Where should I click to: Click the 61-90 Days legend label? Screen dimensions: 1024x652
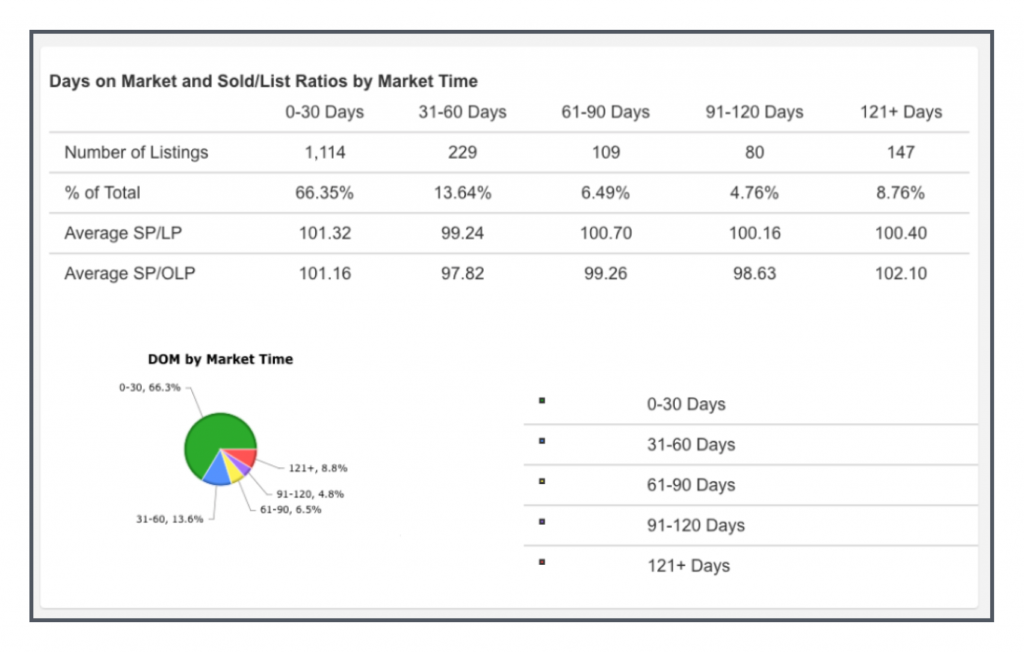pos(690,485)
